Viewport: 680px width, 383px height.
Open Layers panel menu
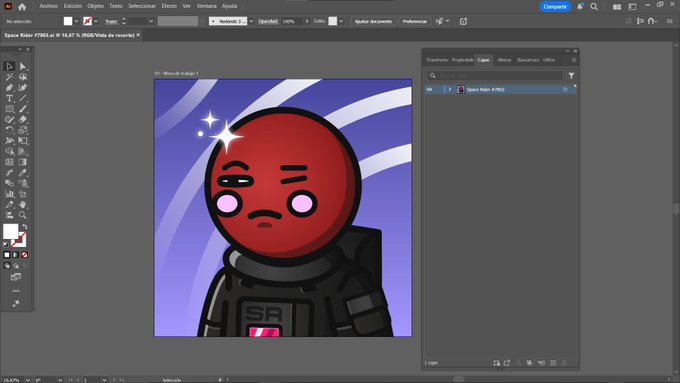[573, 60]
